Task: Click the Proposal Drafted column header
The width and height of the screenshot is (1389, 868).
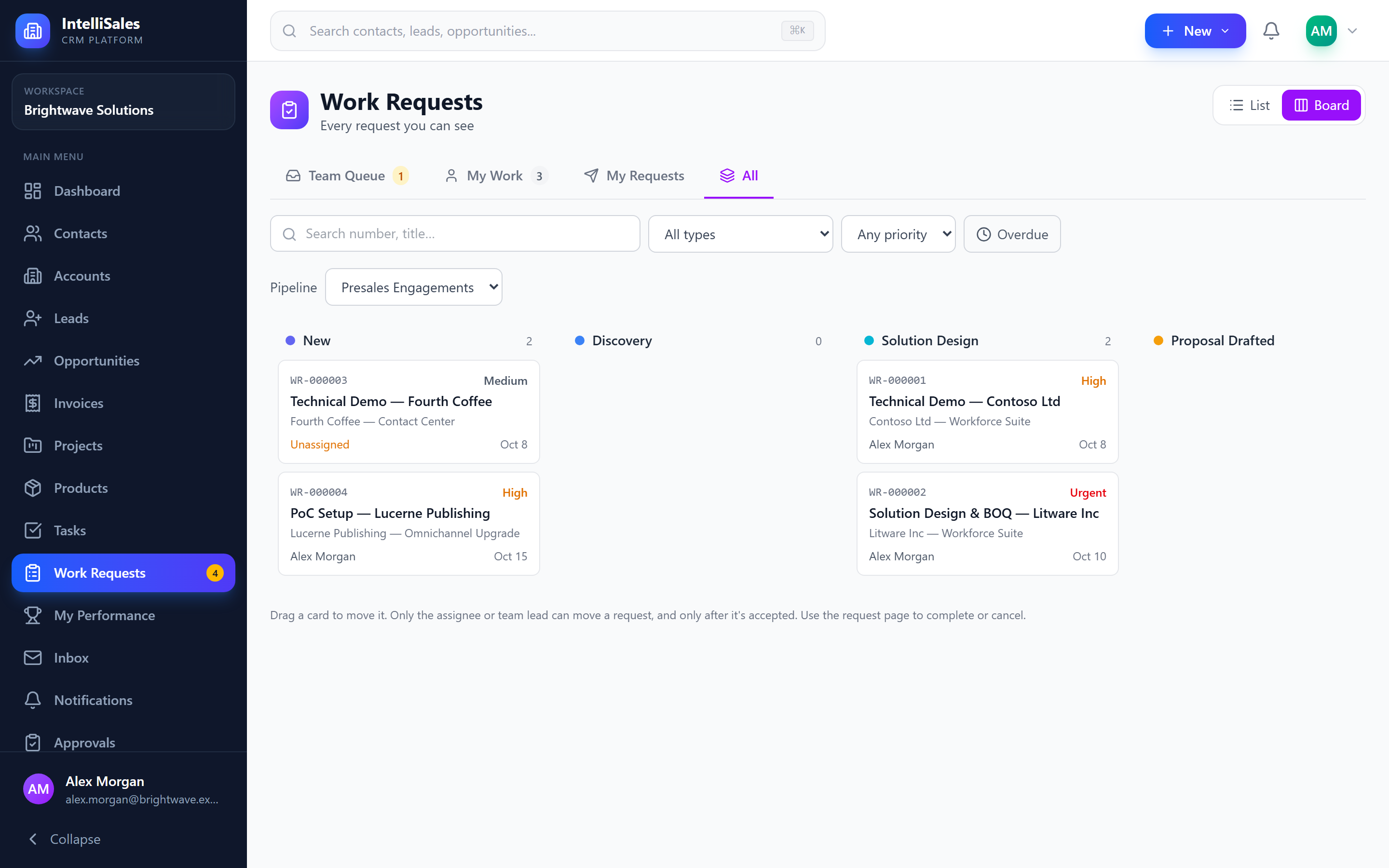Action: pyautogui.click(x=1223, y=341)
